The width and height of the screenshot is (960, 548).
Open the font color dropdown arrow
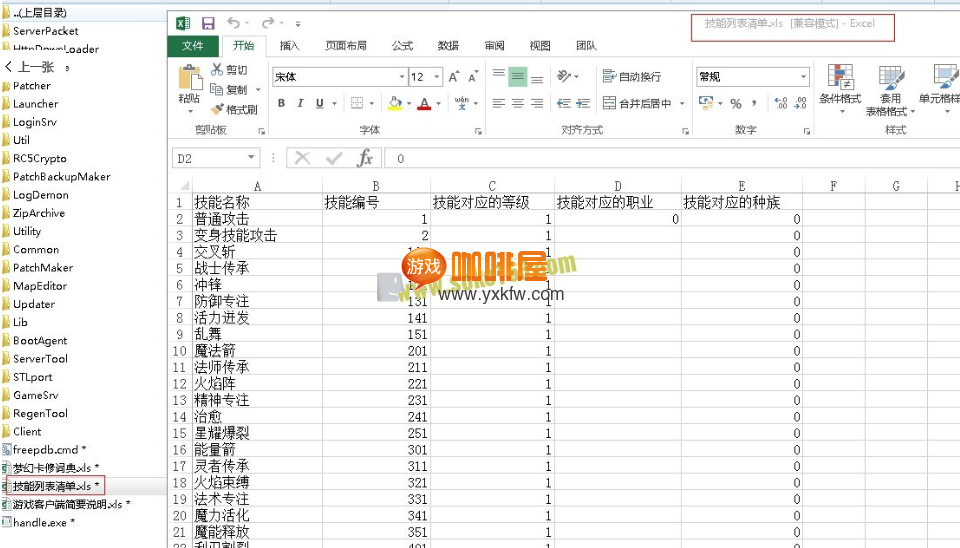click(x=439, y=103)
